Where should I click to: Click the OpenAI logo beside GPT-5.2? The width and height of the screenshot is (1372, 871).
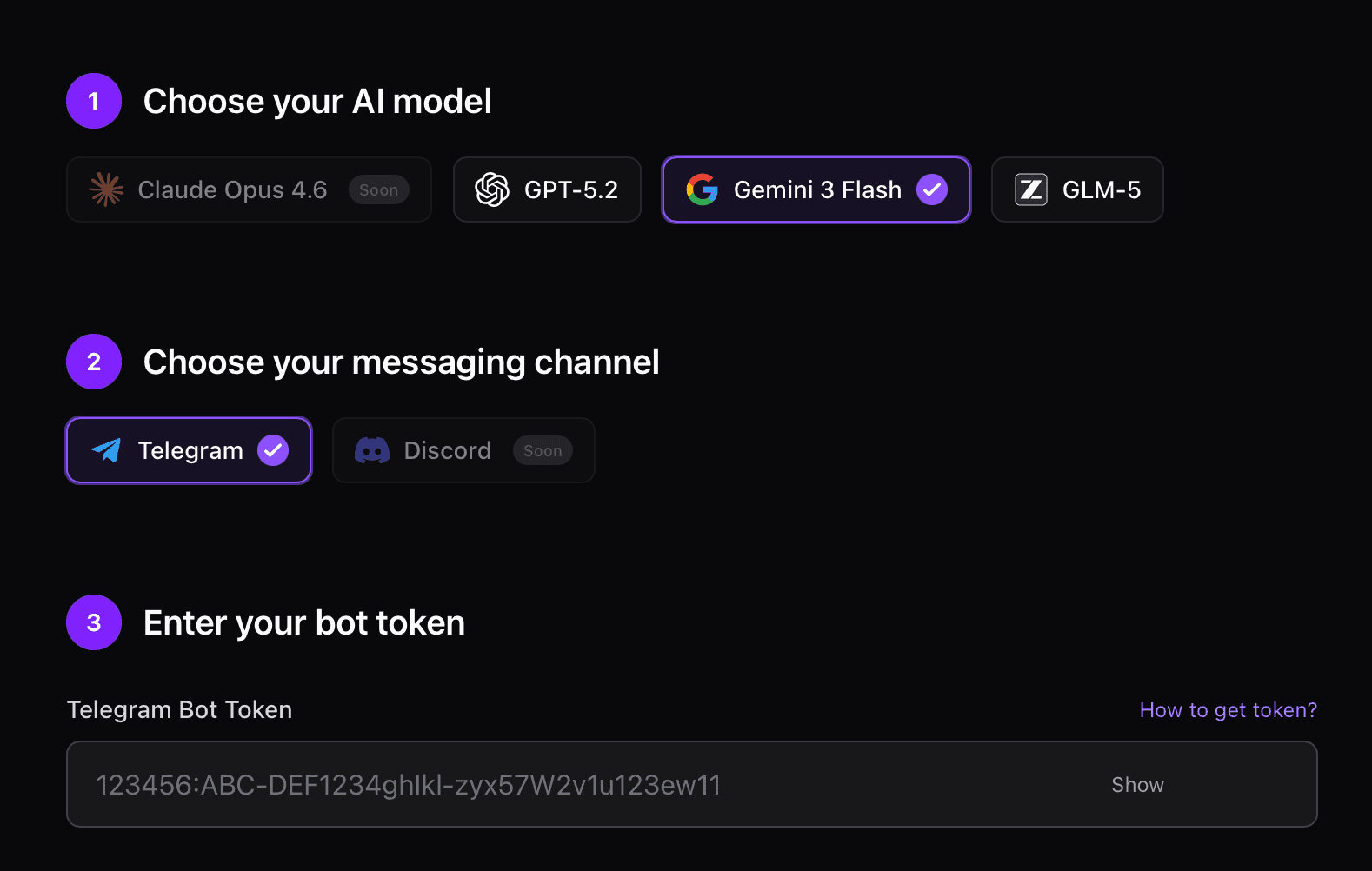tap(492, 189)
